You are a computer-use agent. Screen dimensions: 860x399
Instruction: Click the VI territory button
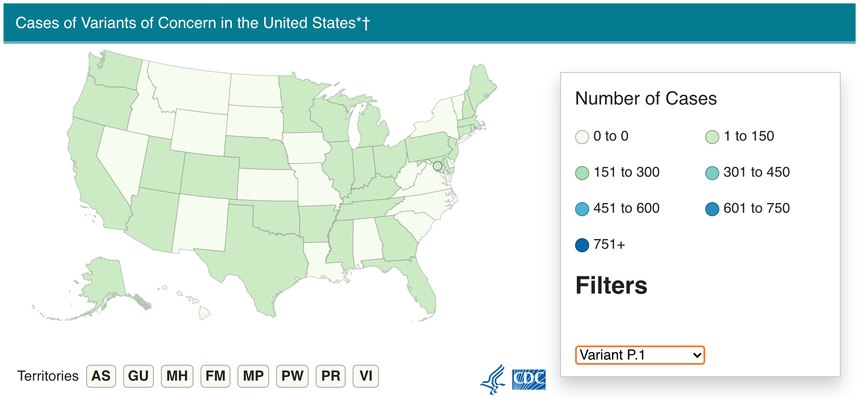pos(366,376)
